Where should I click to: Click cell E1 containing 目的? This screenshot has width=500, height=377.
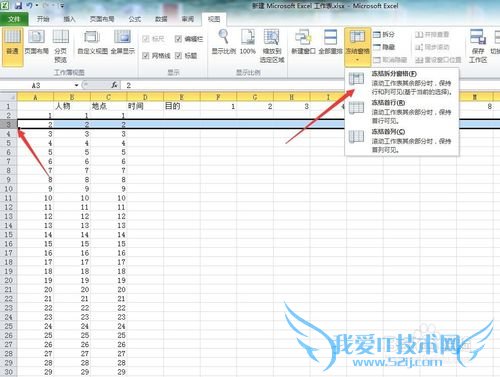coord(182,106)
